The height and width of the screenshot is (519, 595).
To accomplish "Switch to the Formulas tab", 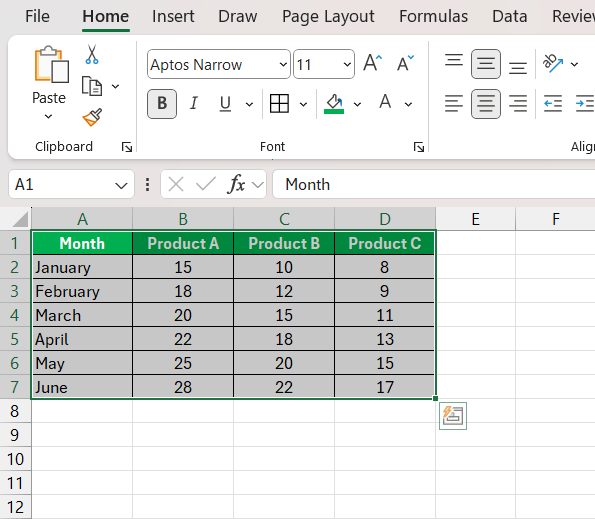I will (x=433, y=16).
